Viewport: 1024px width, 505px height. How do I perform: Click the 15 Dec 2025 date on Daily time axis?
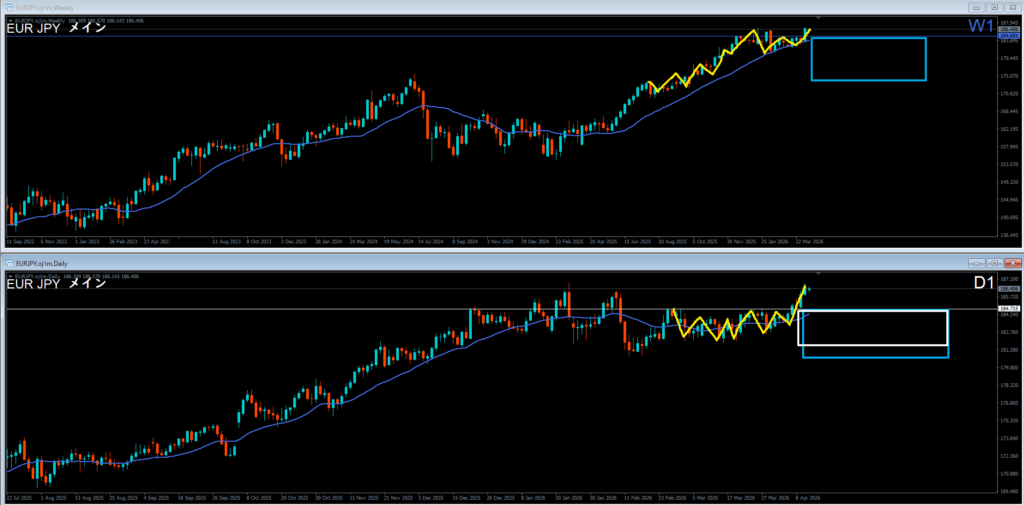click(467, 496)
